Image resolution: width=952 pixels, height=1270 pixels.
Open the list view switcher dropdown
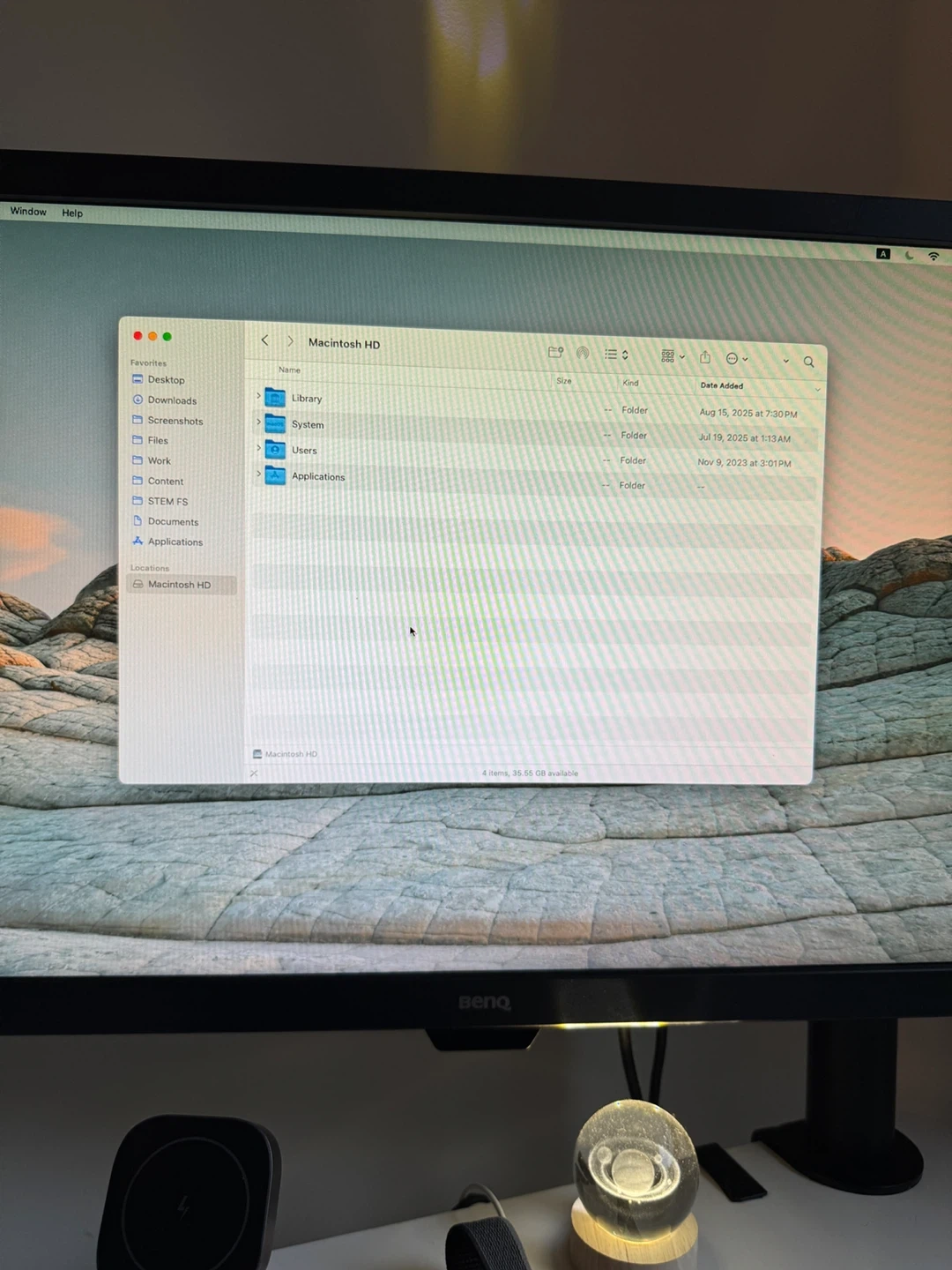pyautogui.click(x=616, y=355)
